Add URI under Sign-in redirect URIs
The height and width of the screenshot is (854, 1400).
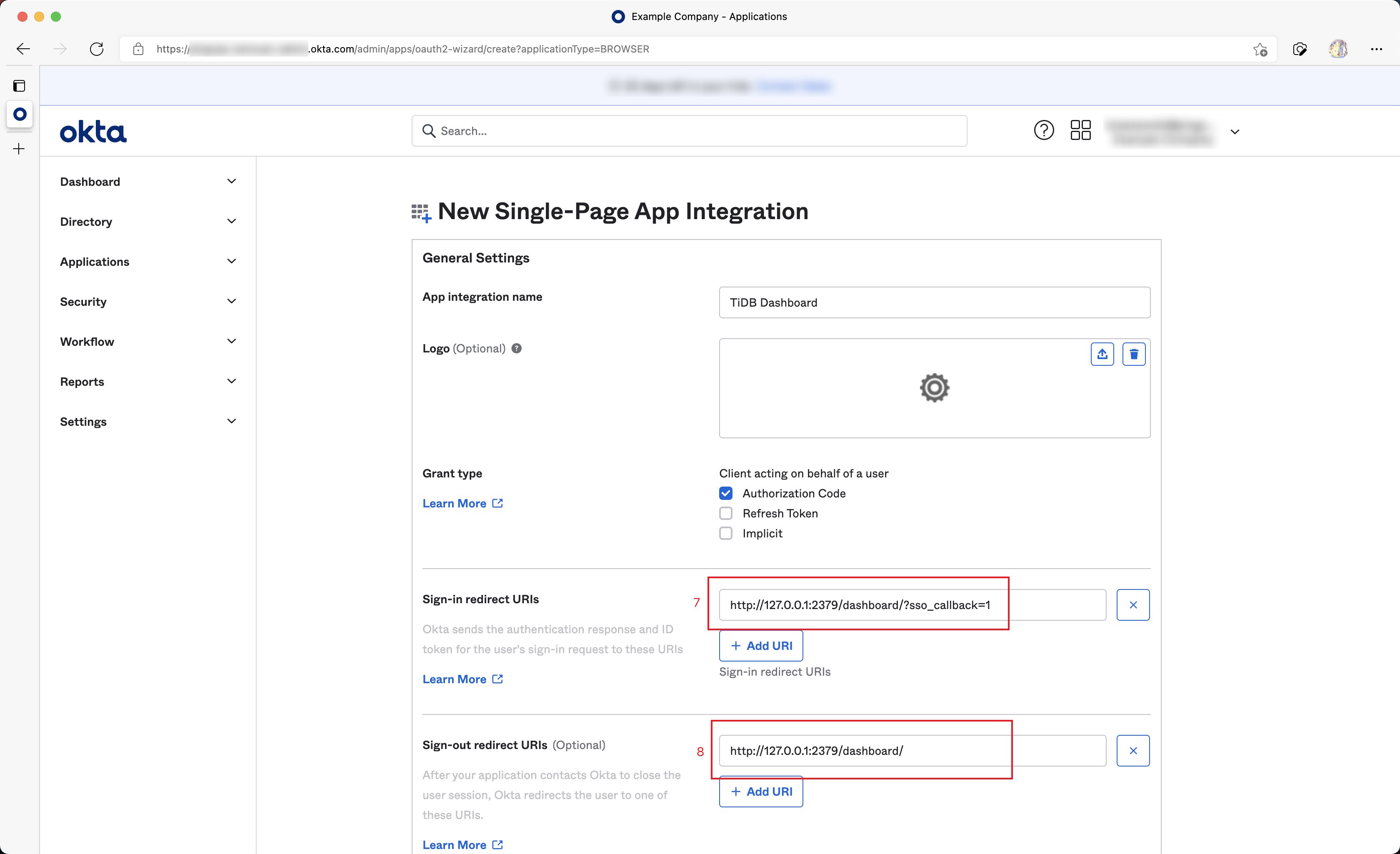click(761, 645)
